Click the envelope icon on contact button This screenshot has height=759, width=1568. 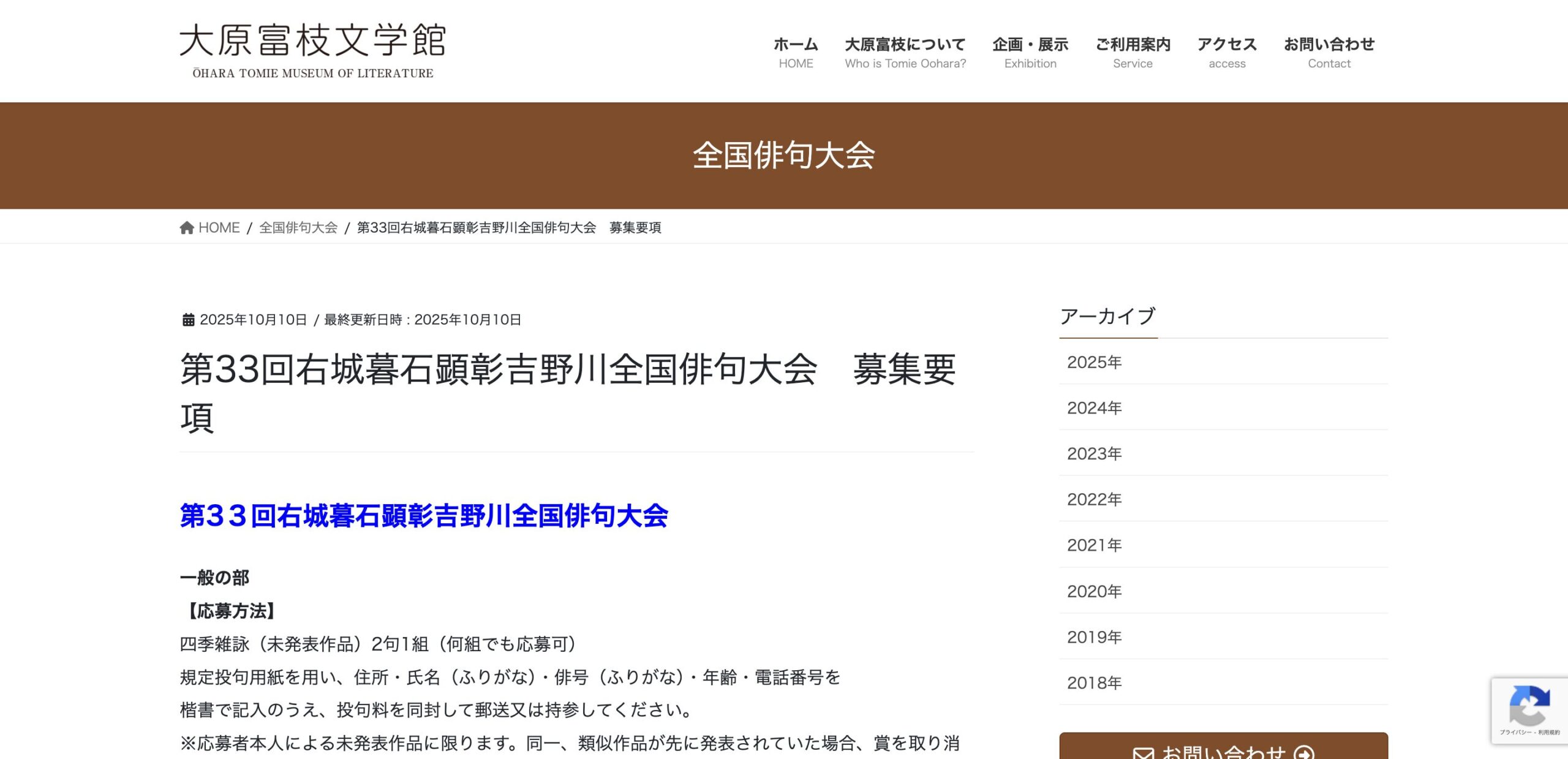tap(1143, 753)
